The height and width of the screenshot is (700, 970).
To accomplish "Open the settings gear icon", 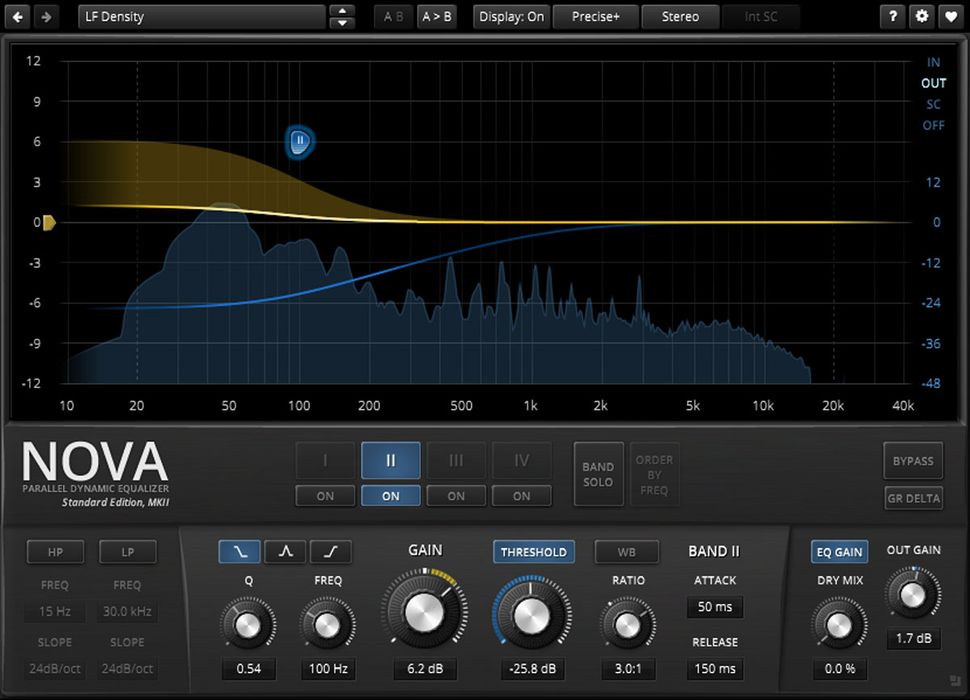I will 921,16.
